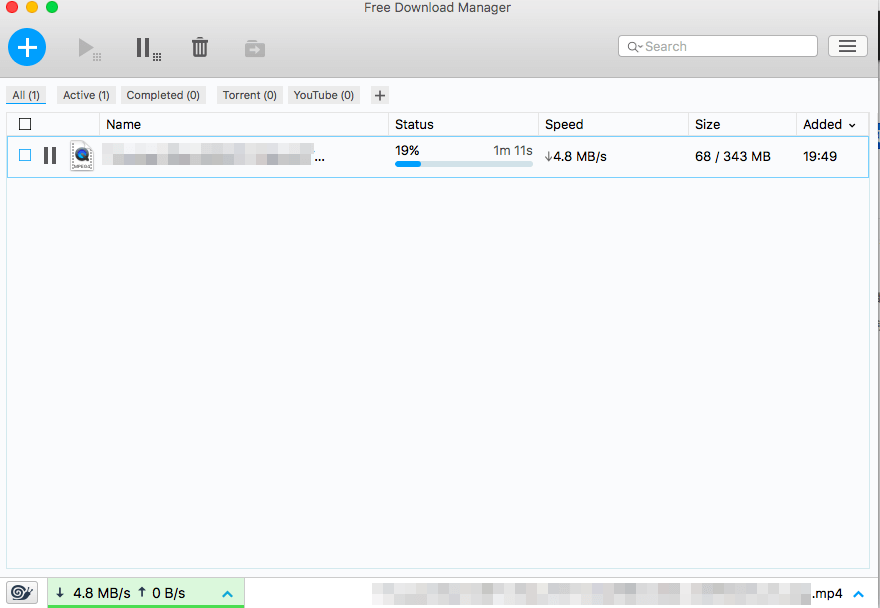Tick the checkbox of the 19% download row
Viewport: 880px width, 608px height.
pyautogui.click(x=25, y=155)
